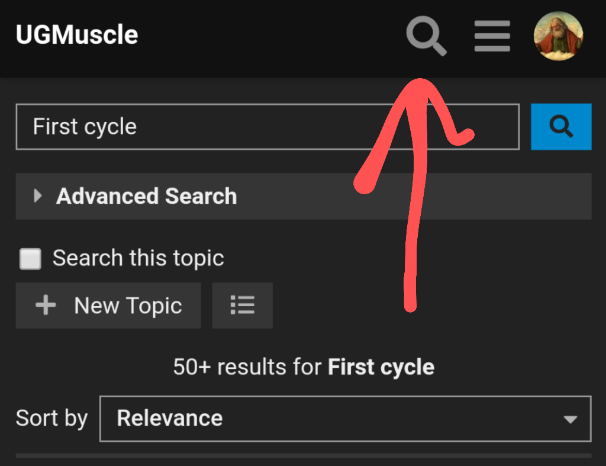Submit search with the blue magnifier button

pos(561,127)
